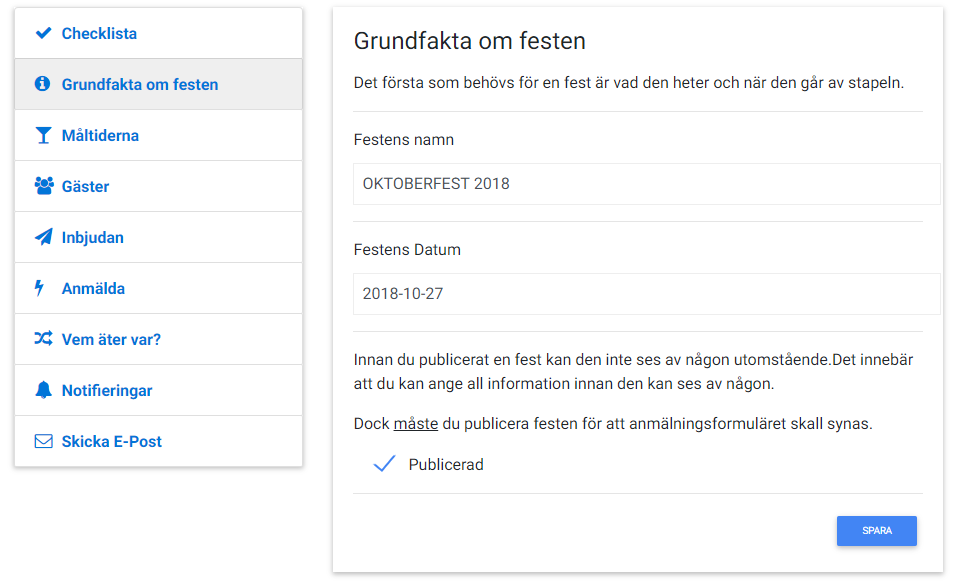
Task: Click the checkmark icon beside Checklista
Action: pyautogui.click(x=43, y=33)
